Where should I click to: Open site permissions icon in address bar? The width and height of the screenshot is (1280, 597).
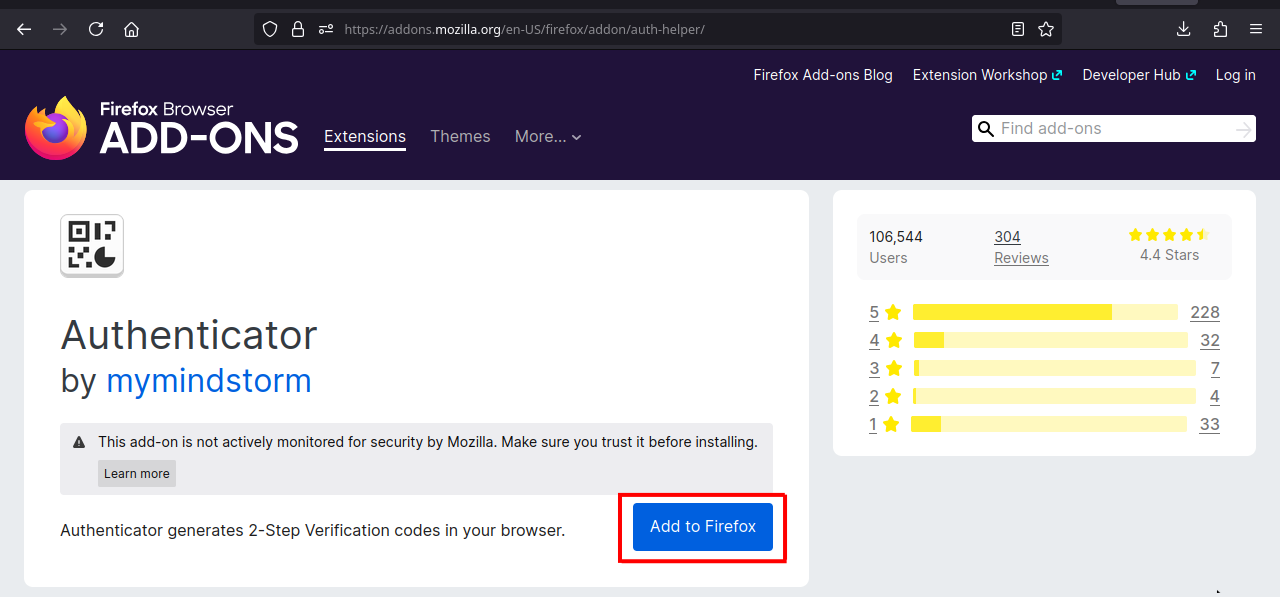click(x=325, y=29)
